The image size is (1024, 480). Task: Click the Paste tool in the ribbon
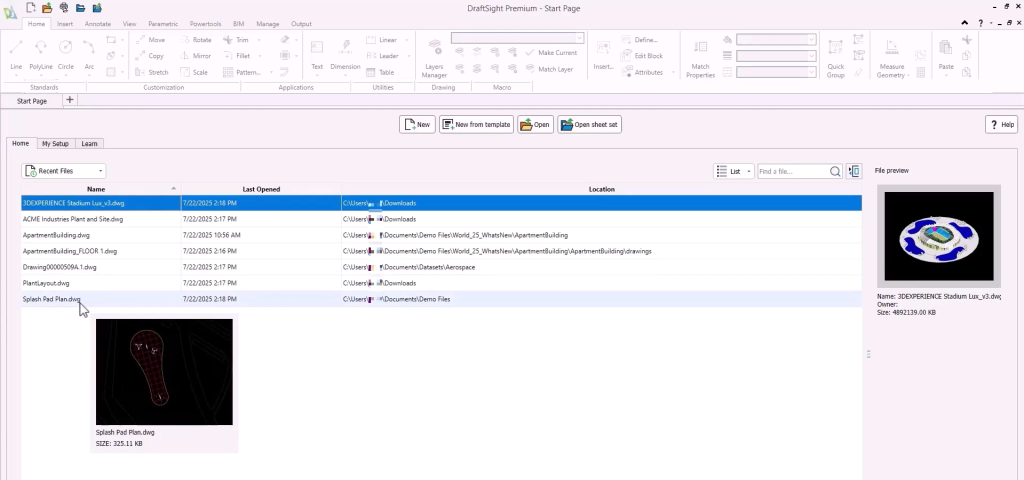(946, 55)
